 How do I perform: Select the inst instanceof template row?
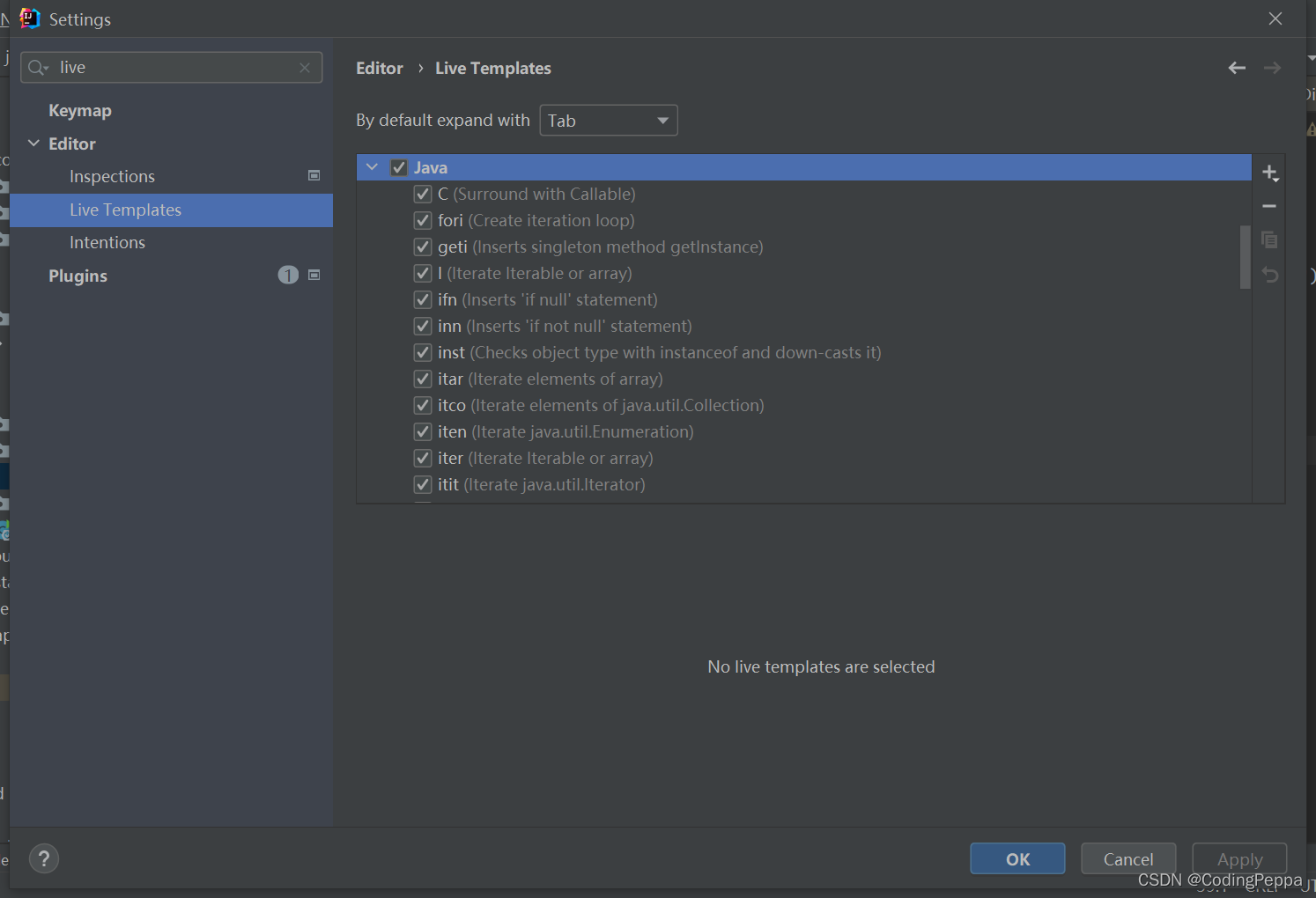coord(804,352)
